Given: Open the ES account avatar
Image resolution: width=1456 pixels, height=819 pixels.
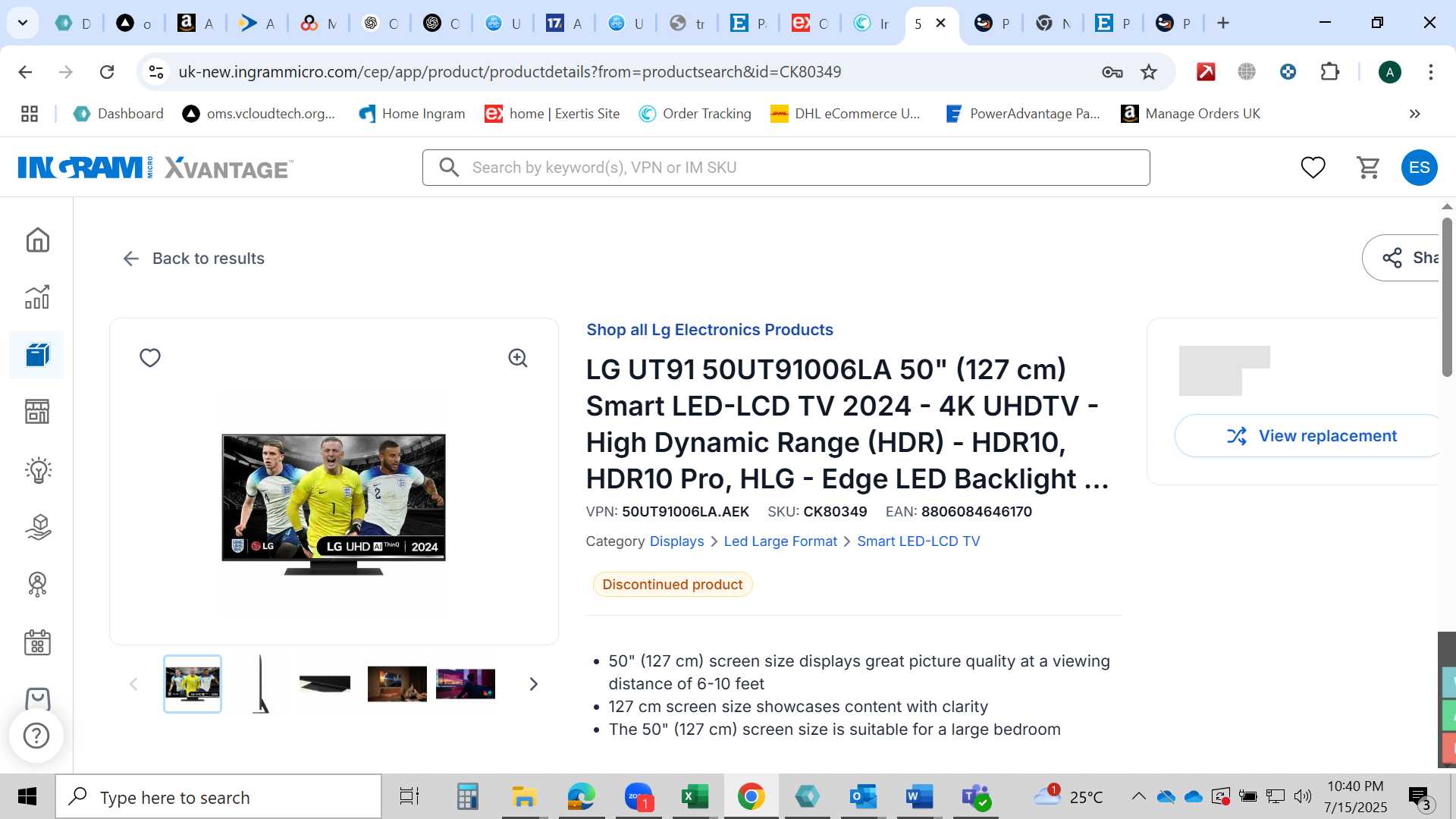Looking at the screenshot, I should pyautogui.click(x=1420, y=167).
